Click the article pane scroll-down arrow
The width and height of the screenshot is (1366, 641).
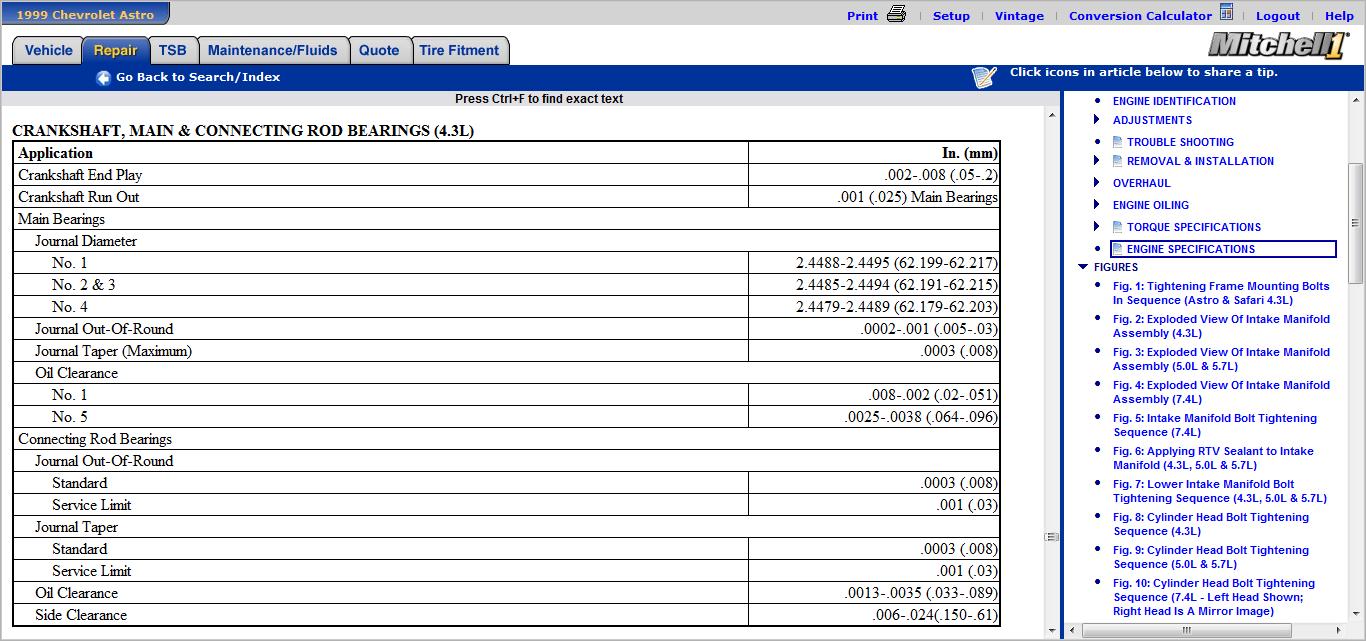1052,630
